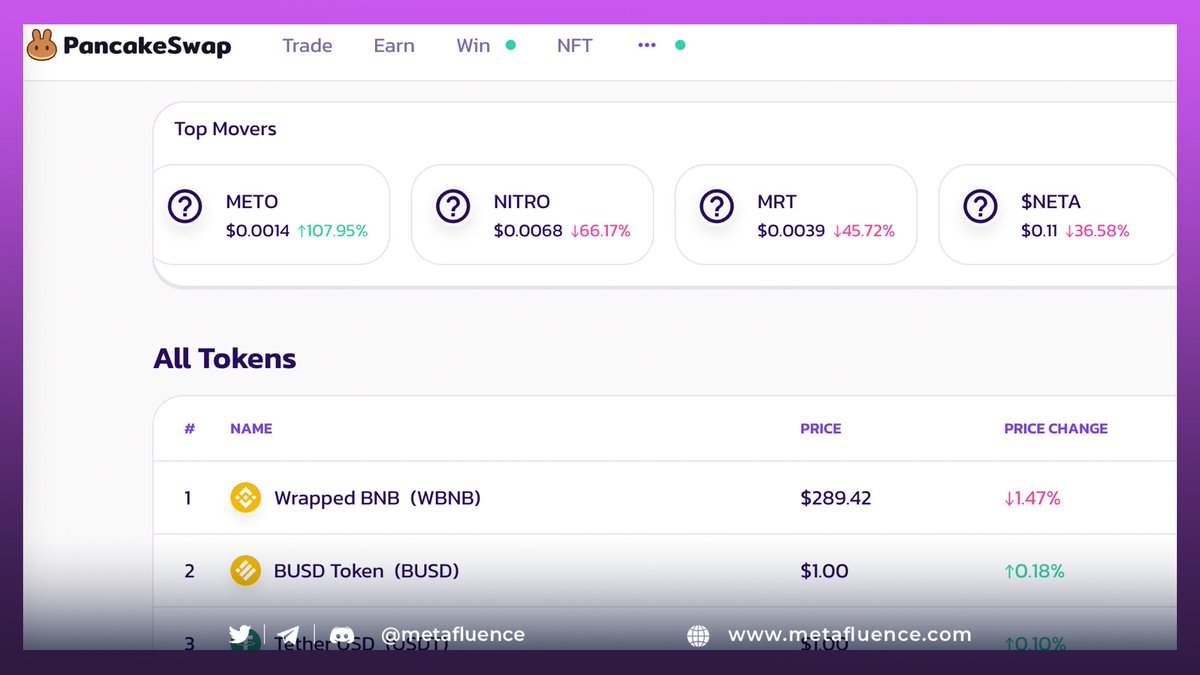Open the Win menu
The image size is (1200, 675).
(x=473, y=46)
